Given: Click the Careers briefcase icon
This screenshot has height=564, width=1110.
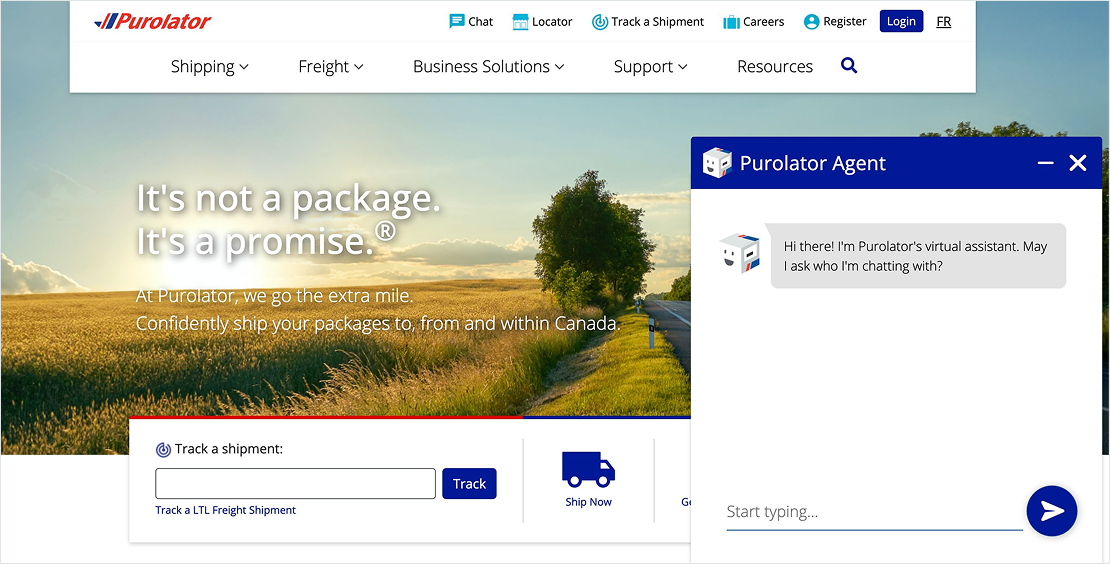Looking at the screenshot, I should point(731,22).
